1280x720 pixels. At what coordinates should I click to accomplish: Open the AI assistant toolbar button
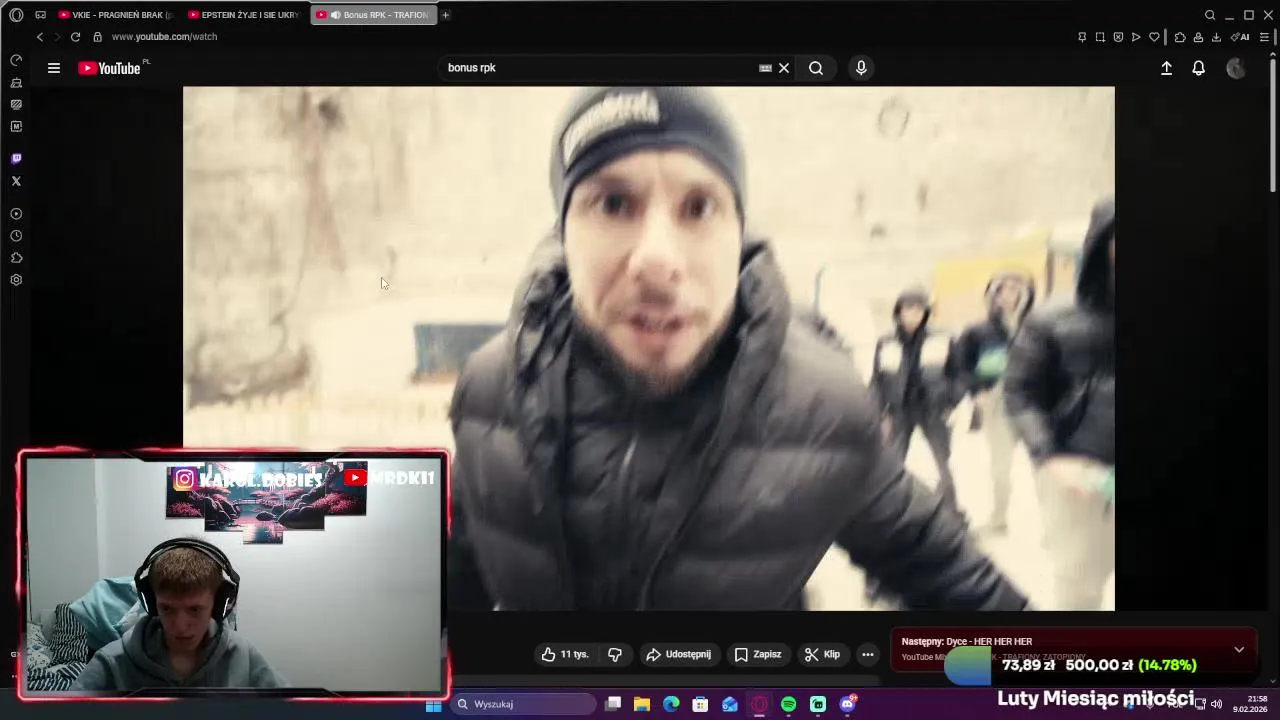coord(1240,37)
